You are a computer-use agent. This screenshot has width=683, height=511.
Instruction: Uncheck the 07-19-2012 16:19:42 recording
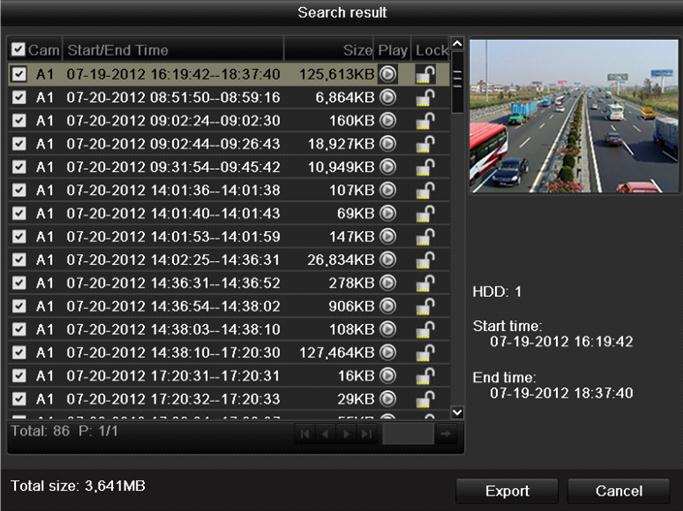click(x=19, y=74)
